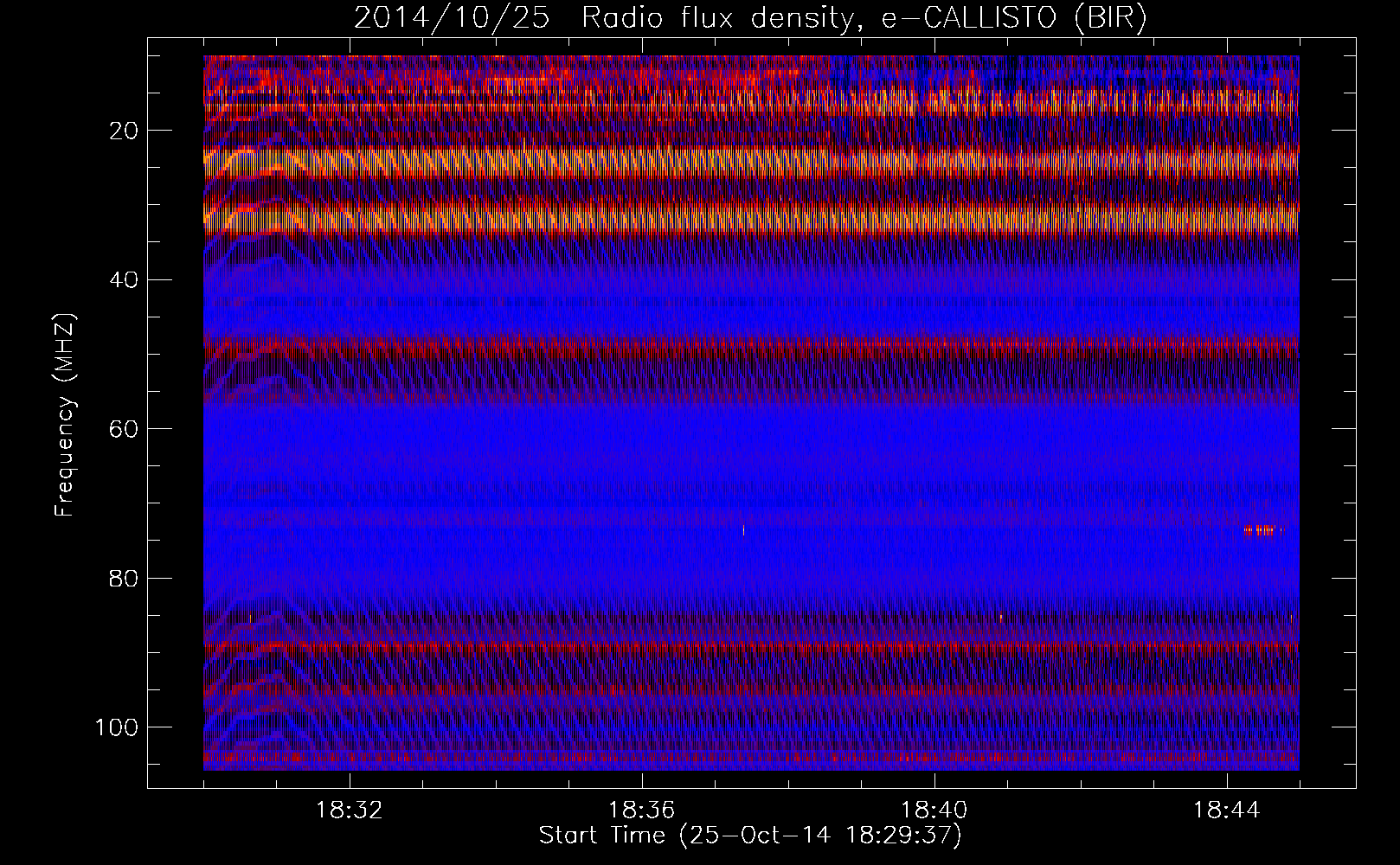Screen dimensions: 1400x865
Task: Click the 18:40 time tick label
Action: [x=934, y=811]
